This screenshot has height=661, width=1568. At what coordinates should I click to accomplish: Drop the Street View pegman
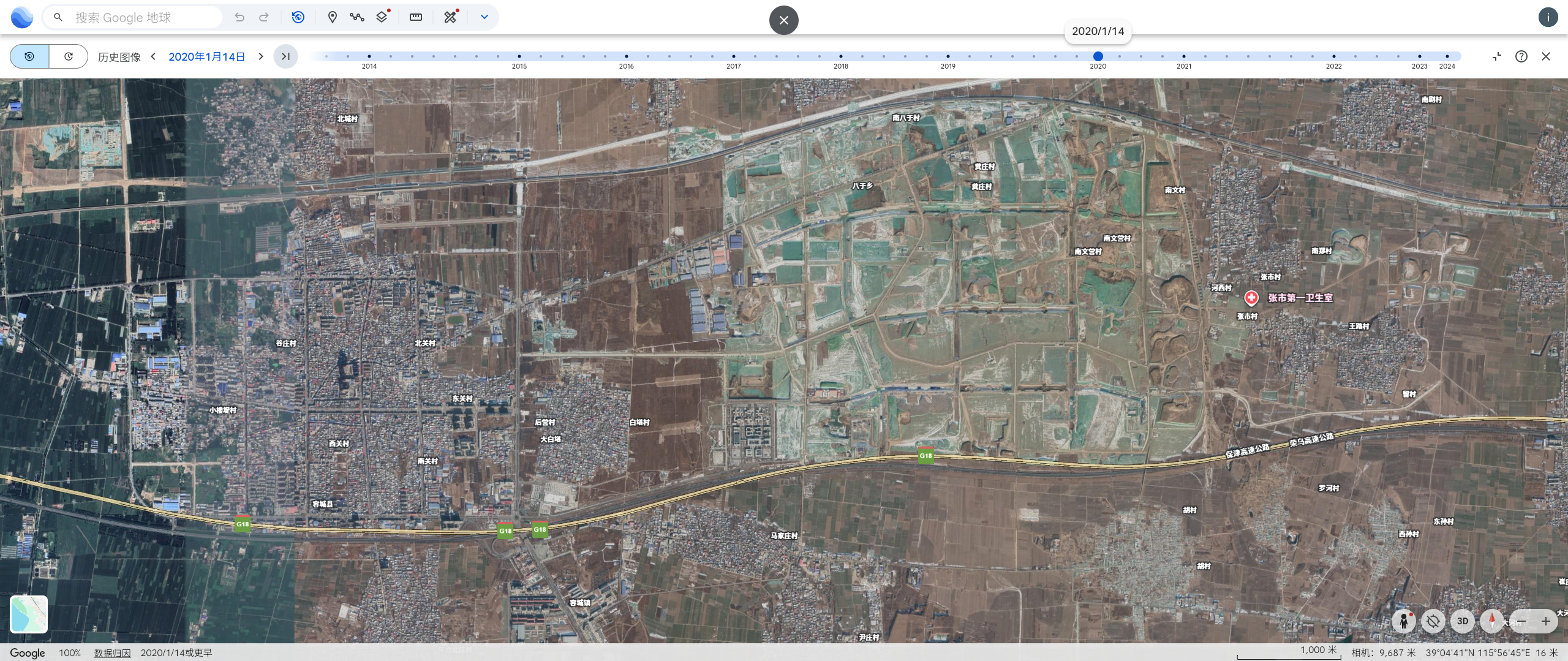coord(1403,621)
